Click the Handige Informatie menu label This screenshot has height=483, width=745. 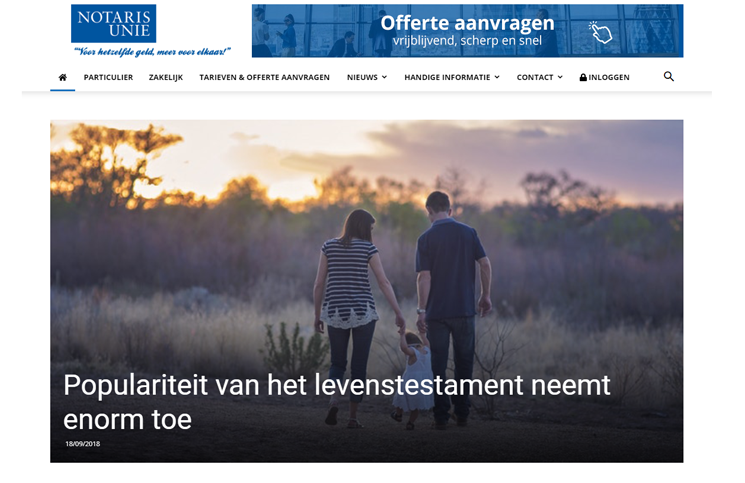pyautogui.click(x=447, y=77)
